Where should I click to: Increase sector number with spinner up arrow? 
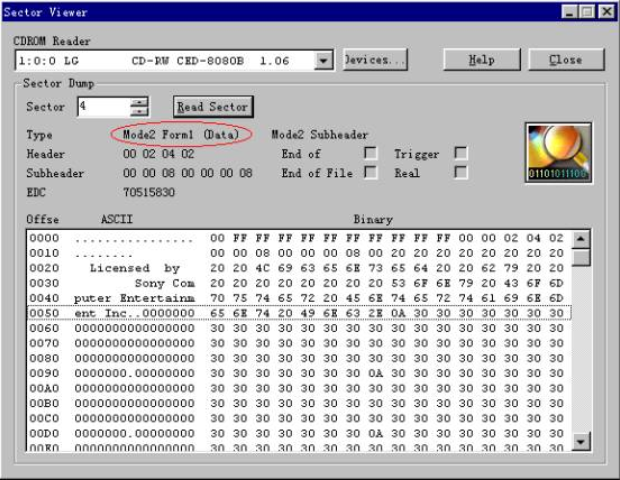pos(139,102)
